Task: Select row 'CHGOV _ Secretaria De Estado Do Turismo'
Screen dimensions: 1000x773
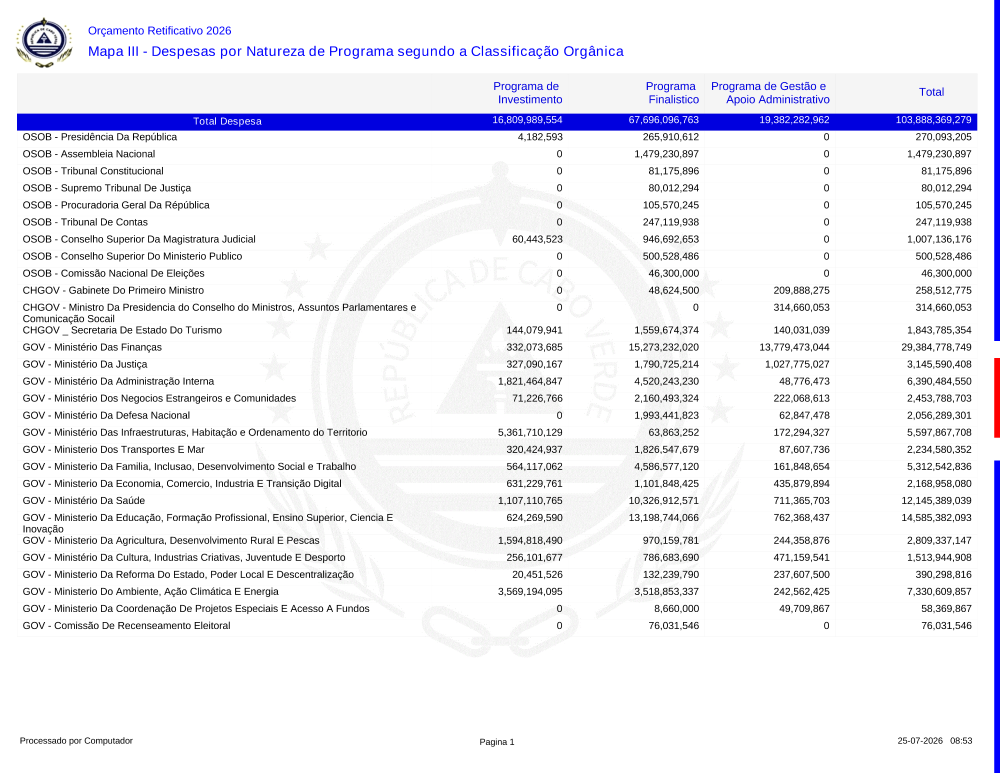Action: coord(497,330)
